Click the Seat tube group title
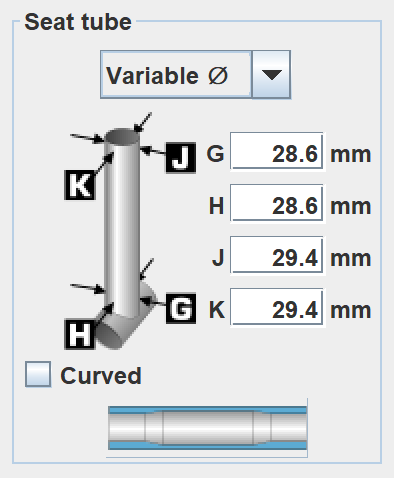Viewport: 394px width, 478px height. point(78,22)
